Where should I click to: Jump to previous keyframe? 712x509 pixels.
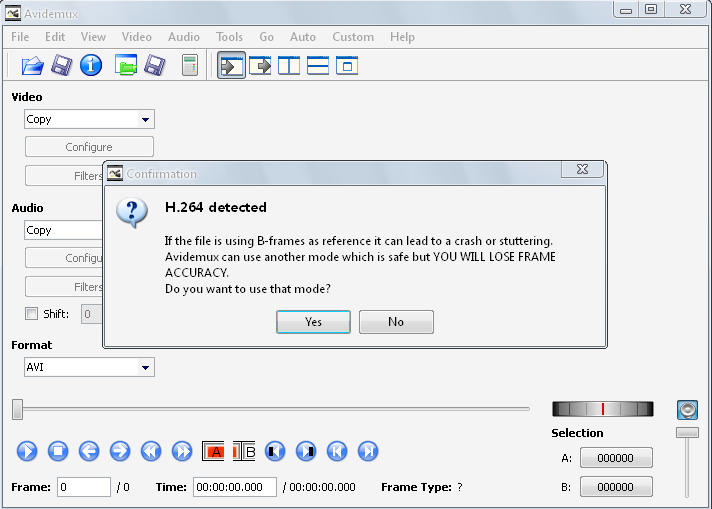[151, 451]
